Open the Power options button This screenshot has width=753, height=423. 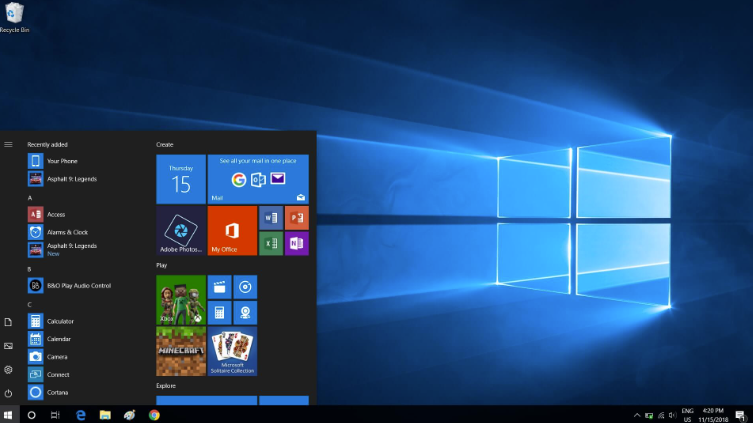point(8,393)
